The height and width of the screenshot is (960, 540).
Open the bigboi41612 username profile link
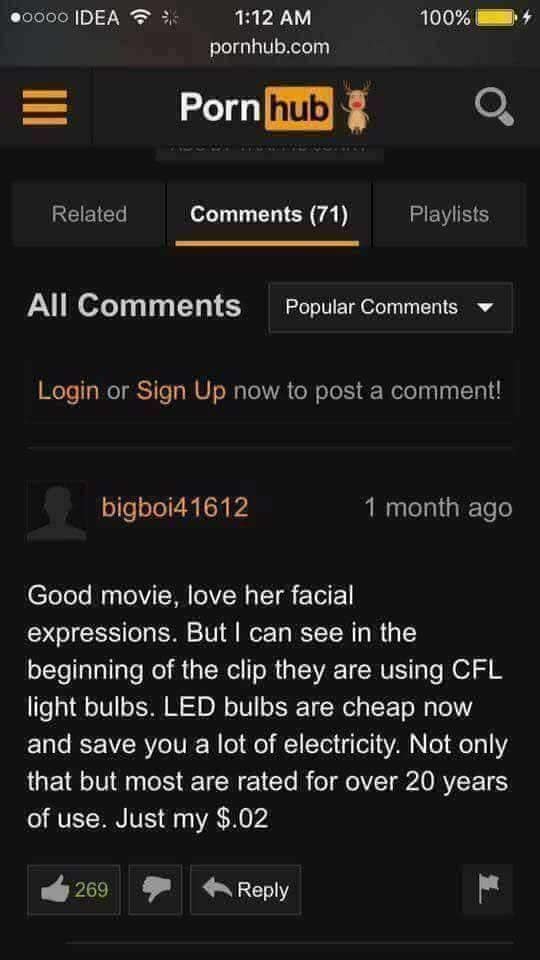[175, 508]
